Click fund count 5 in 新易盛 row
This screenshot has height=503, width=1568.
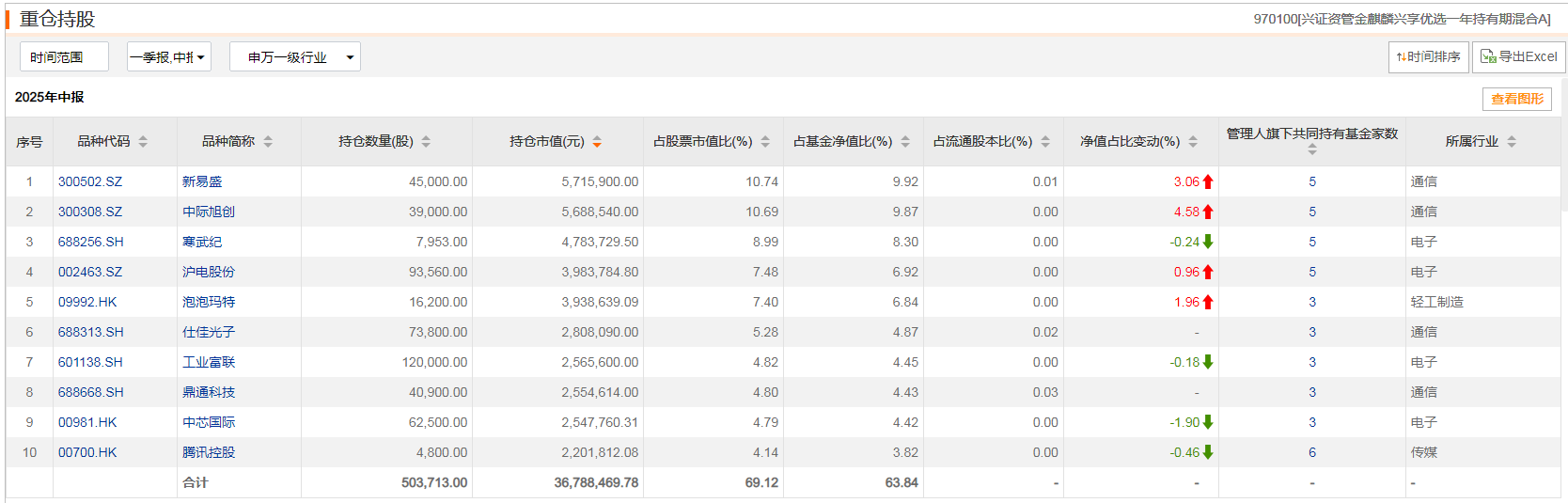(1312, 181)
